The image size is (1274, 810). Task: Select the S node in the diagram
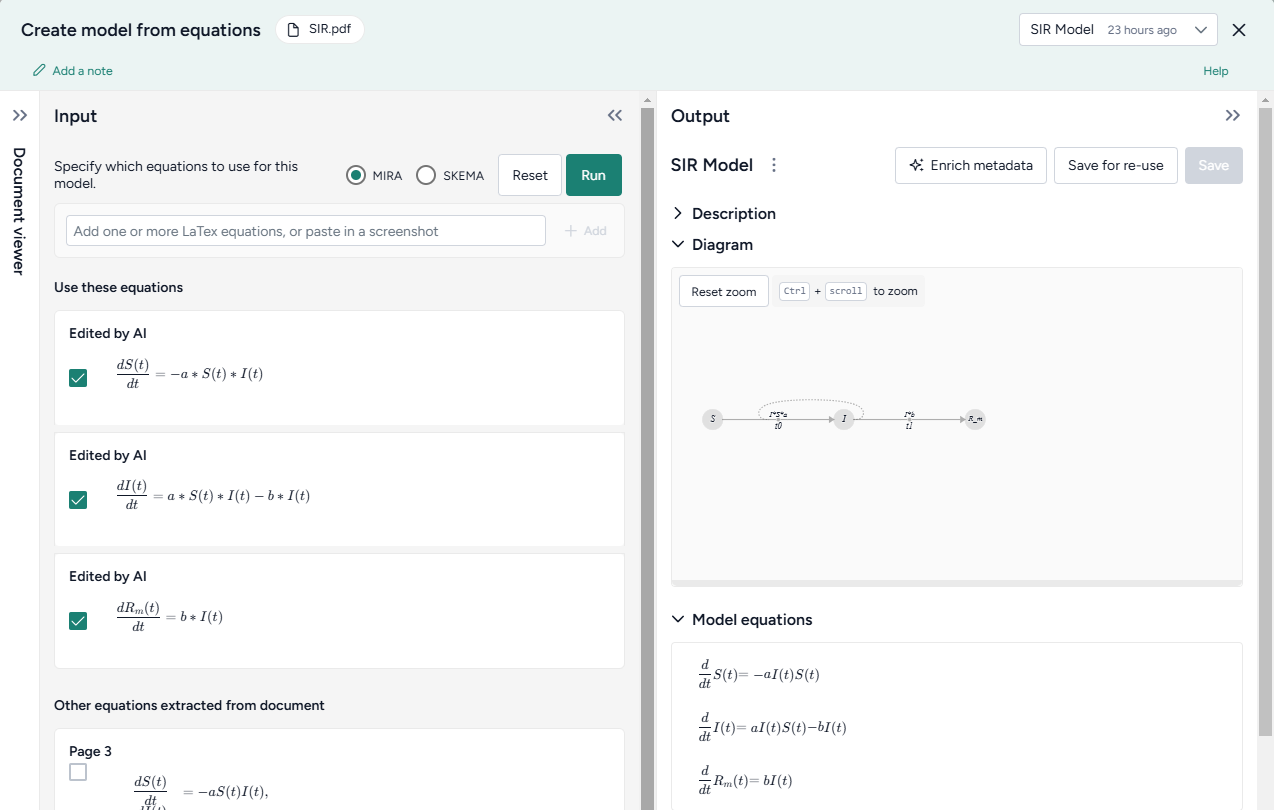point(712,420)
